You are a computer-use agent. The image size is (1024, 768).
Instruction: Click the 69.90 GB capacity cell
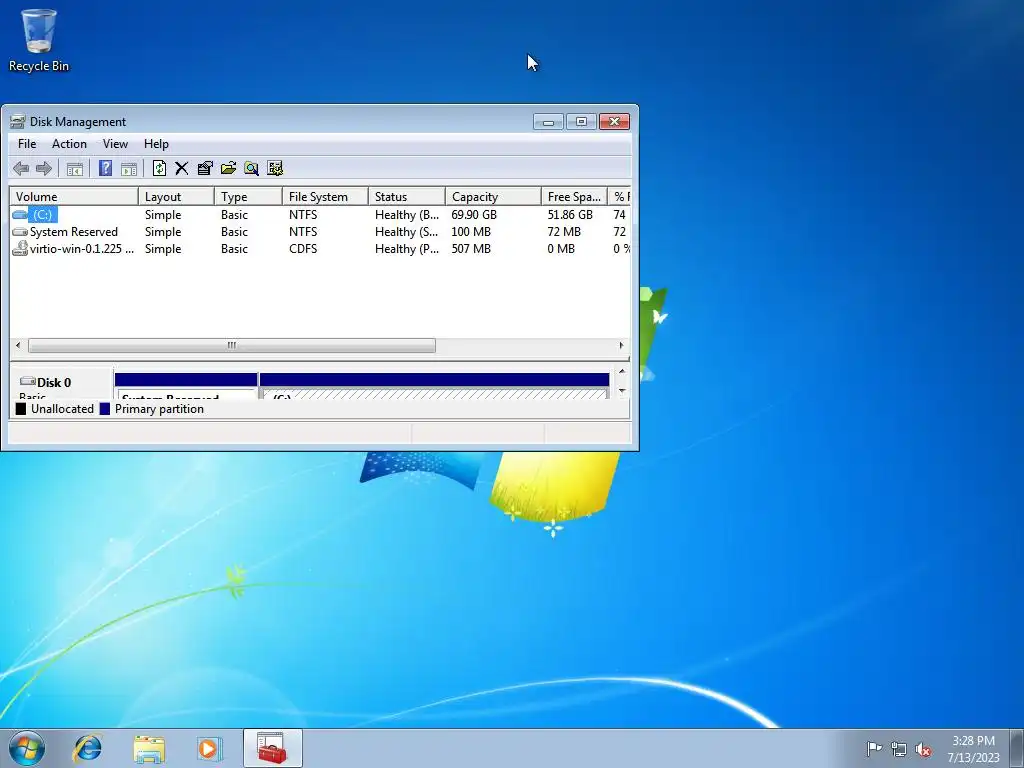(x=474, y=215)
